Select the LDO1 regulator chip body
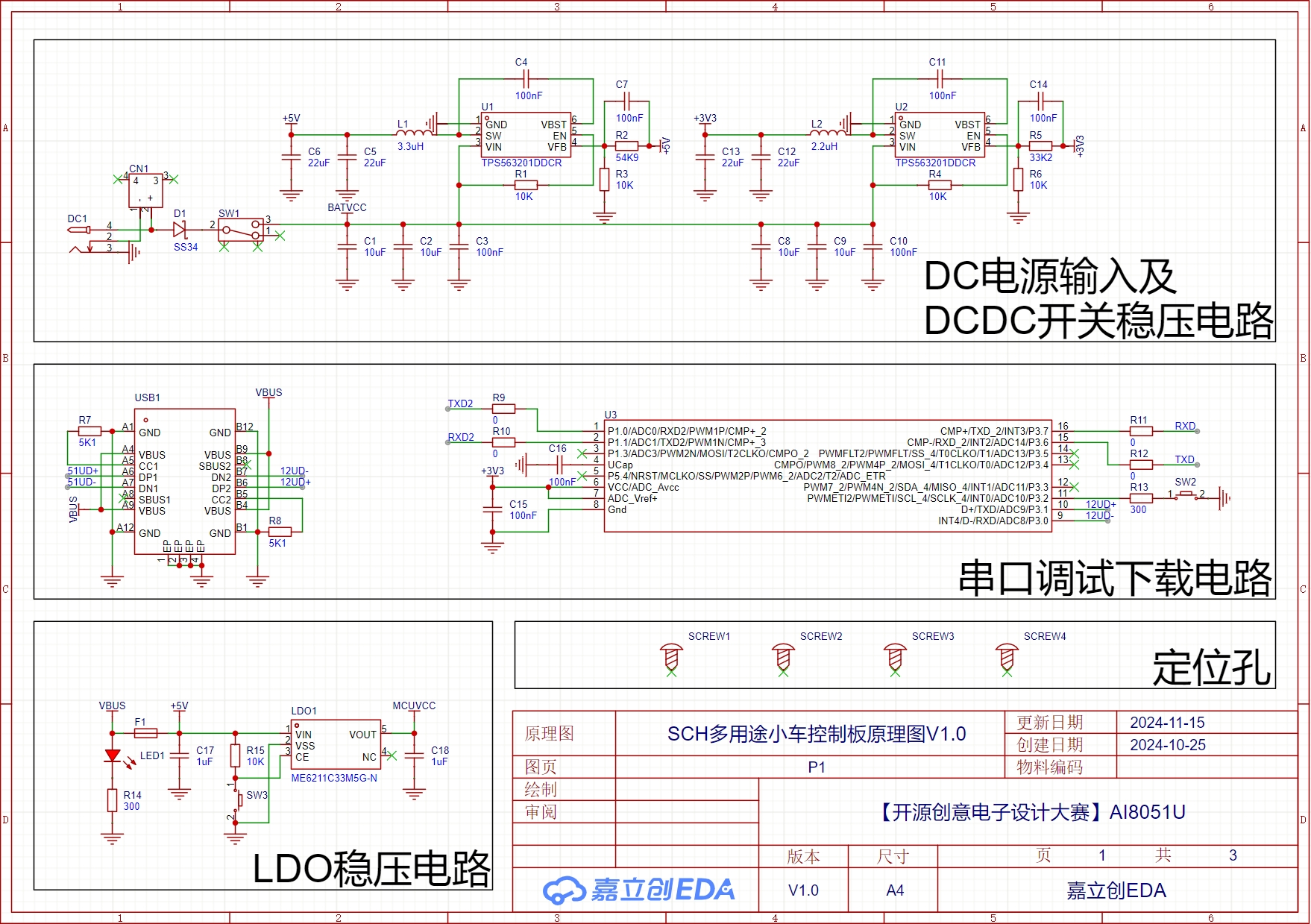1311x924 pixels. tap(336, 744)
